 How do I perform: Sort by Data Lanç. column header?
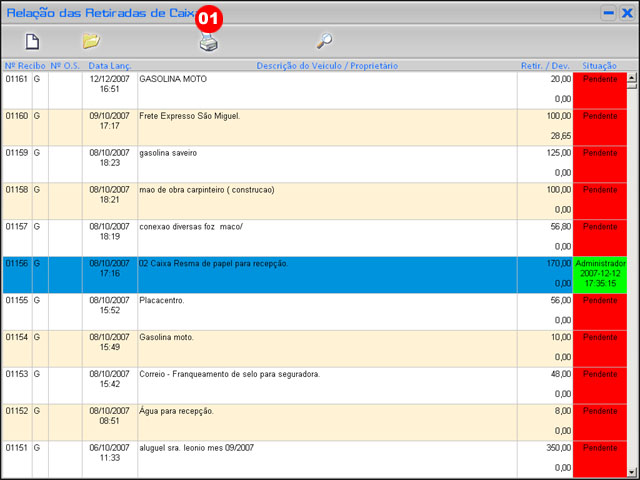[x=109, y=65]
